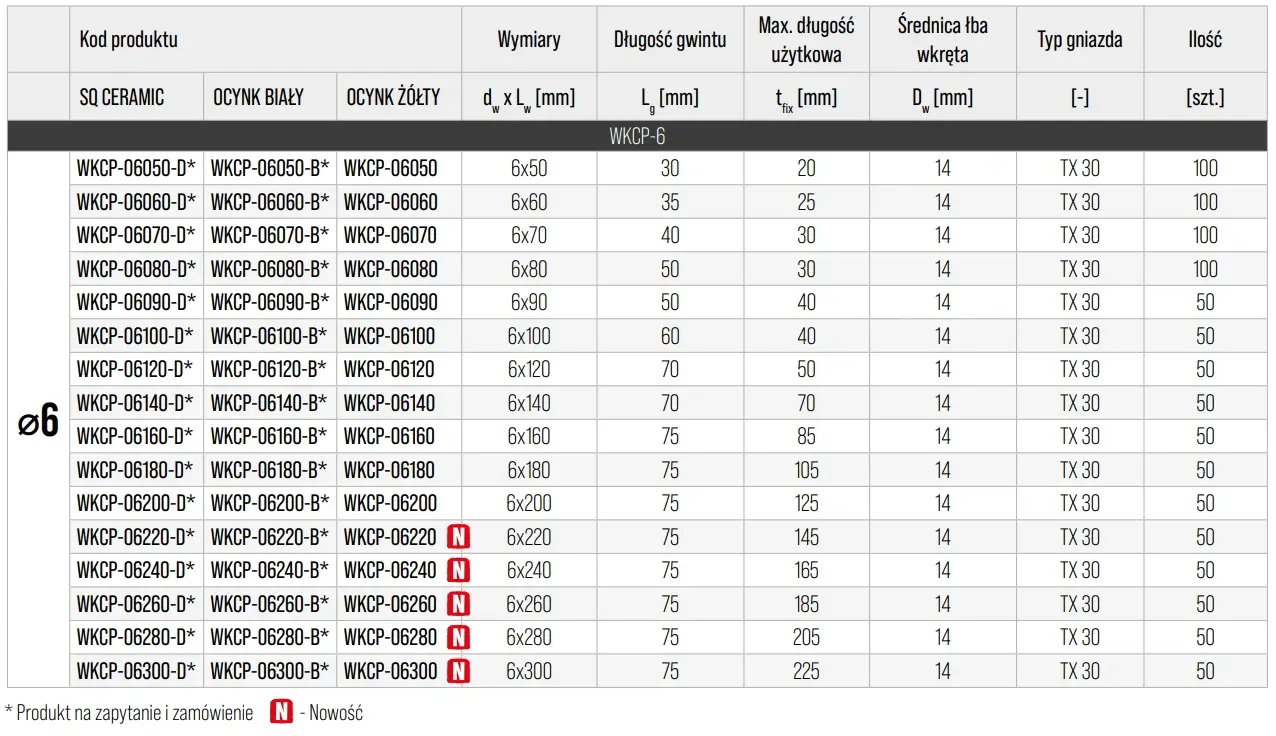Select the Kod produktu header cell
The height and width of the screenshot is (736, 1276).
click(x=129, y=40)
